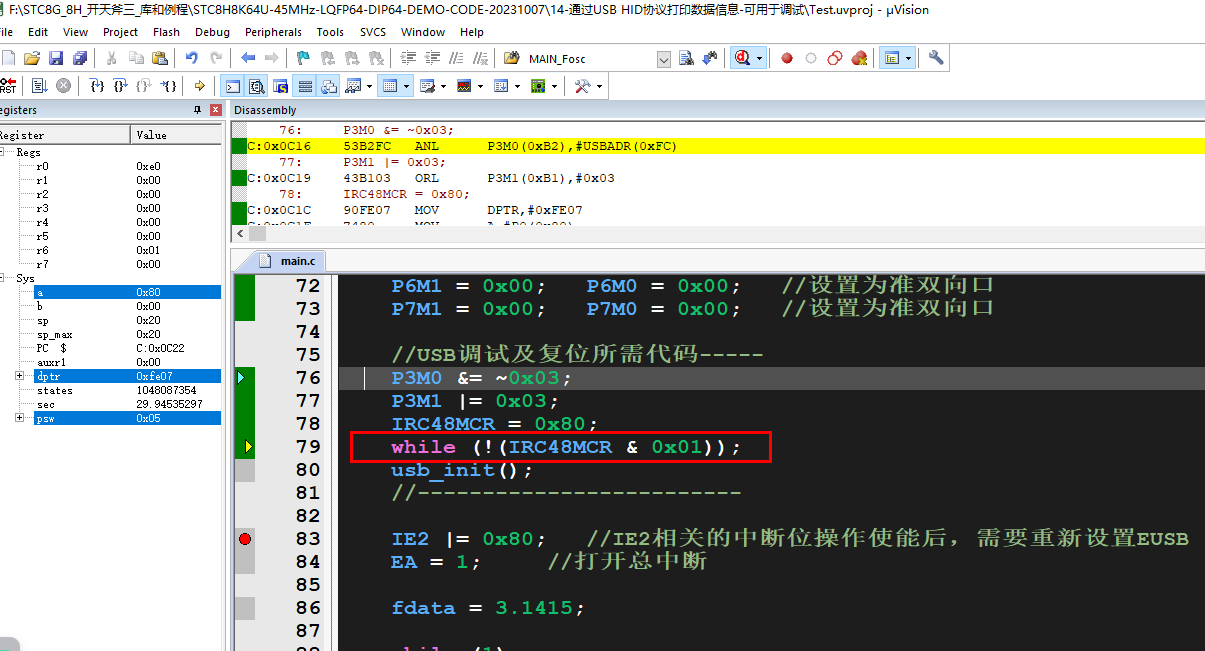Toggle the Command window button
The width and height of the screenshot is (1205, 651).
click(x=232, y=86)
